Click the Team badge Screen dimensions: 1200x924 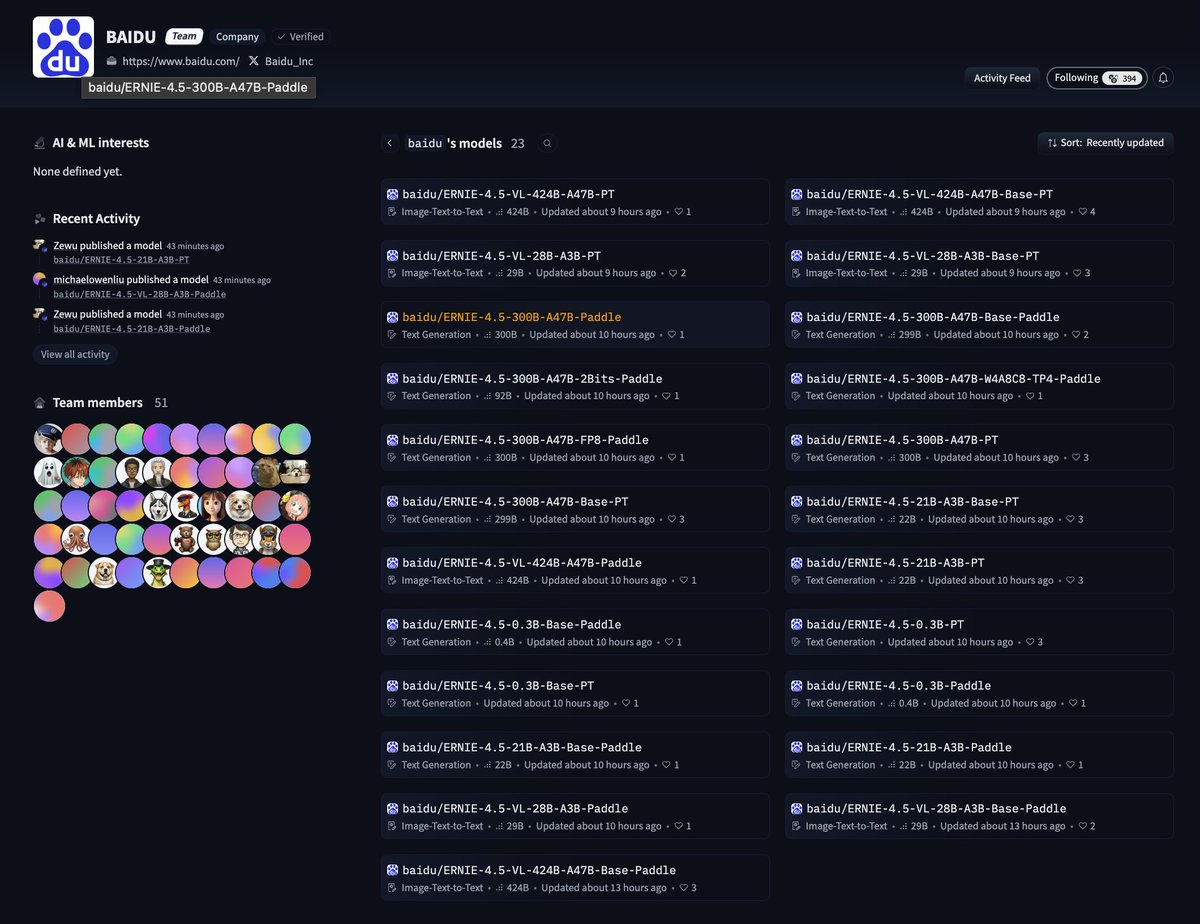coord(184,36)
